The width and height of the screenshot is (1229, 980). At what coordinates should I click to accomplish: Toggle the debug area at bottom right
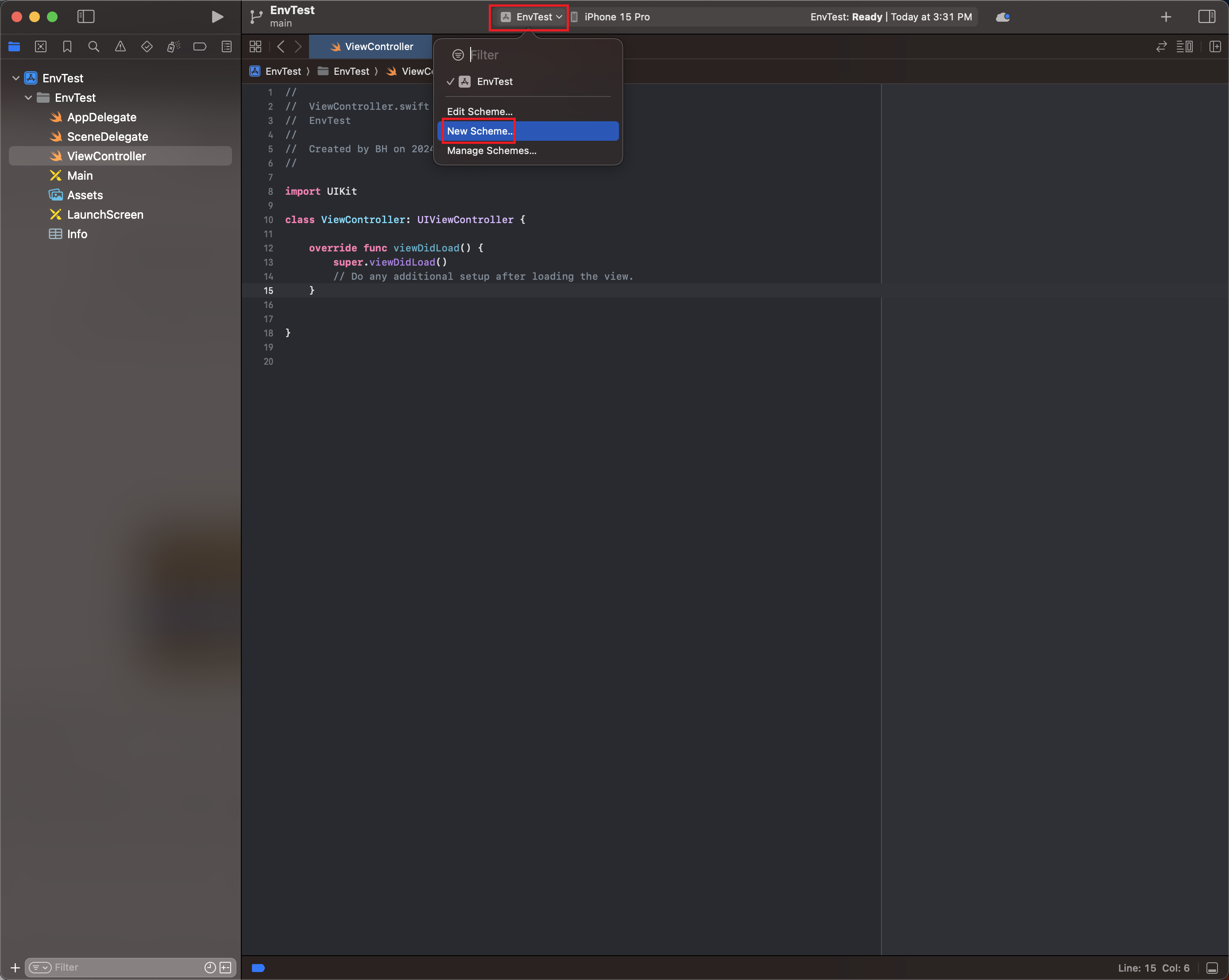tap(1212, 968)
